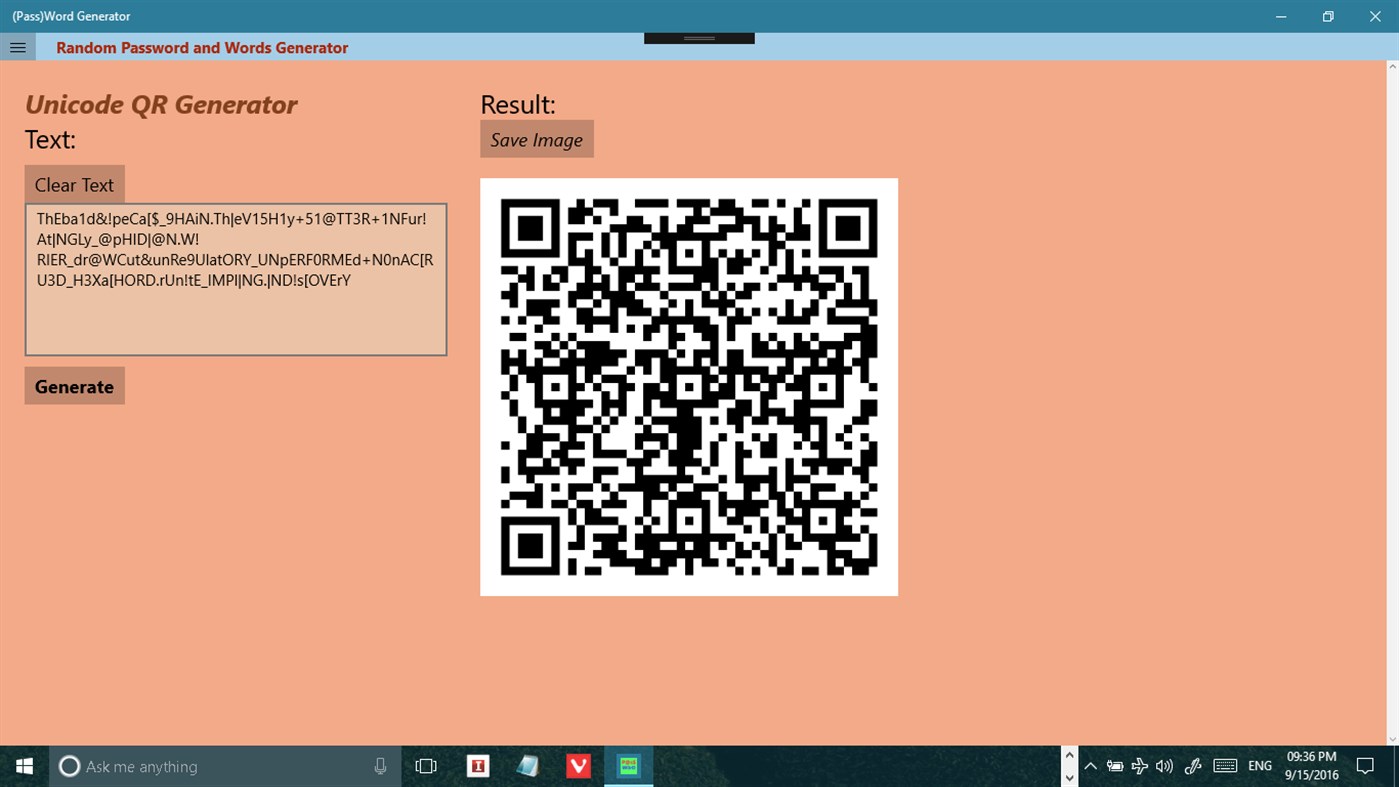Click the generated QR code image
Screen dimensions: 1399x787
[x=688, y=386]
